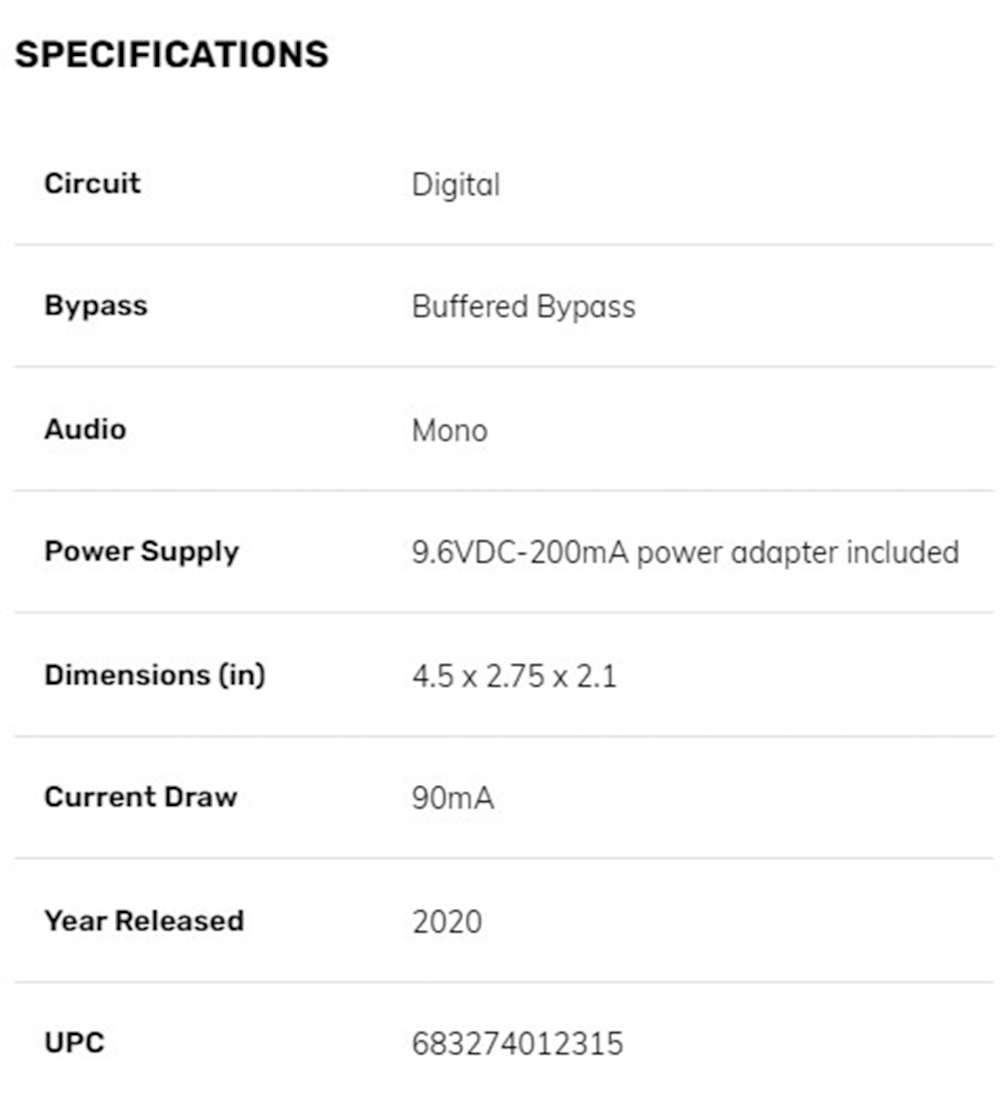Click the SPECIFICATIONS heading
This screenshot has height=1103, width=1000.
(172, 54)
